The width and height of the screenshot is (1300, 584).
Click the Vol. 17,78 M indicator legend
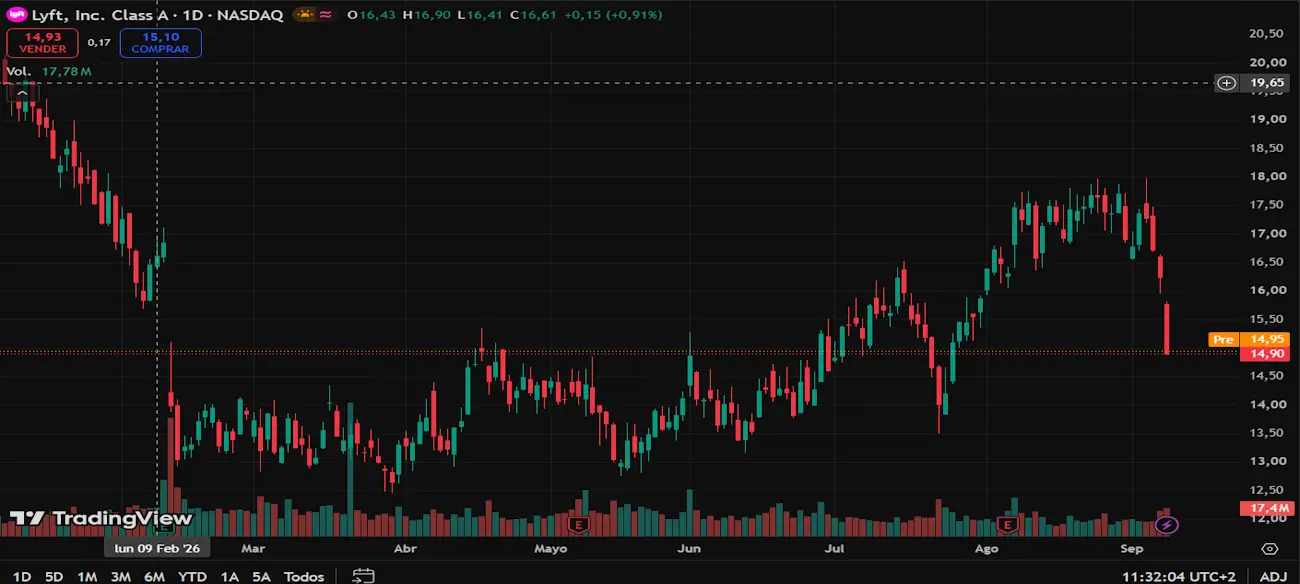click(x=49, y=72)
